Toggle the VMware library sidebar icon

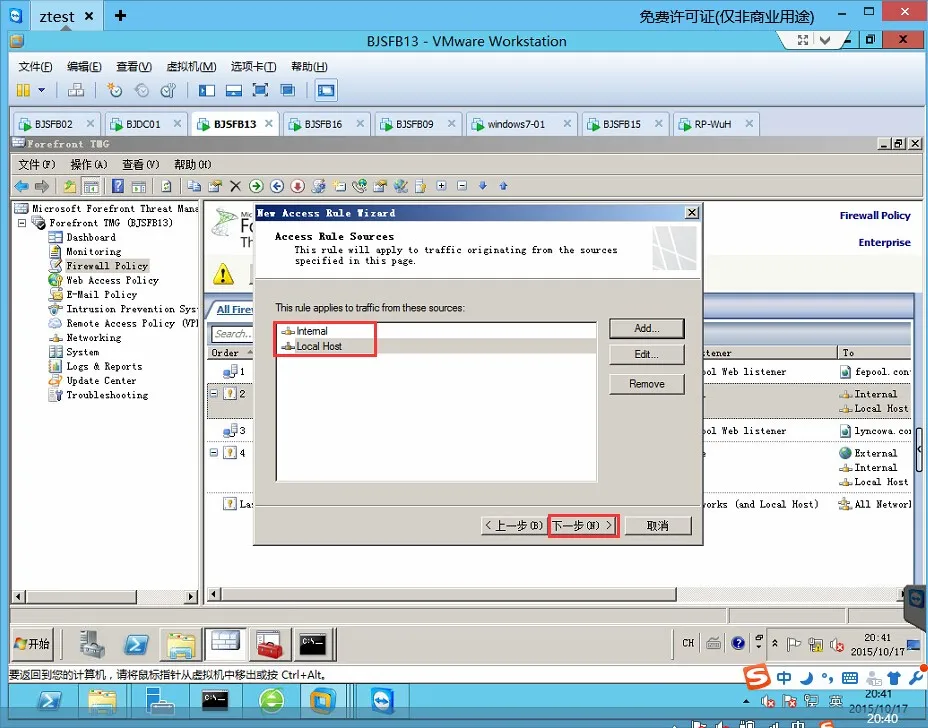click(207, 90)
